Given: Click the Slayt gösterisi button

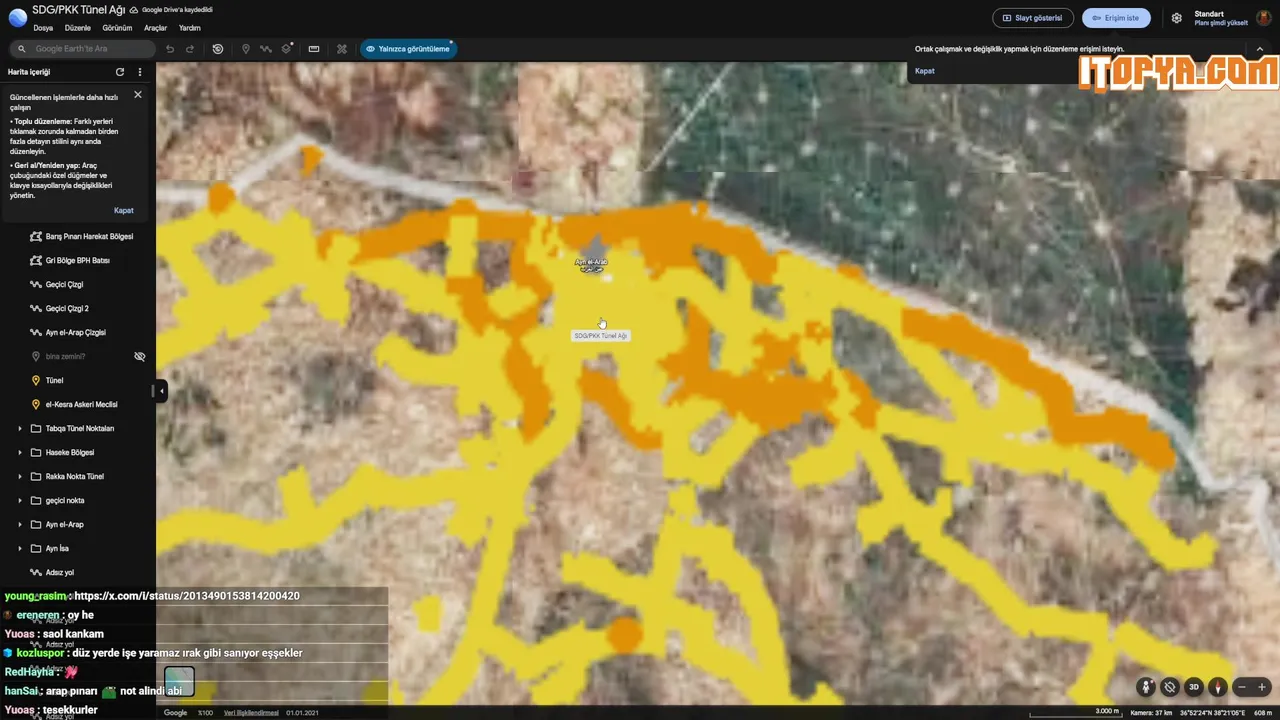Looking at the screenshot, I should 1032,18.
